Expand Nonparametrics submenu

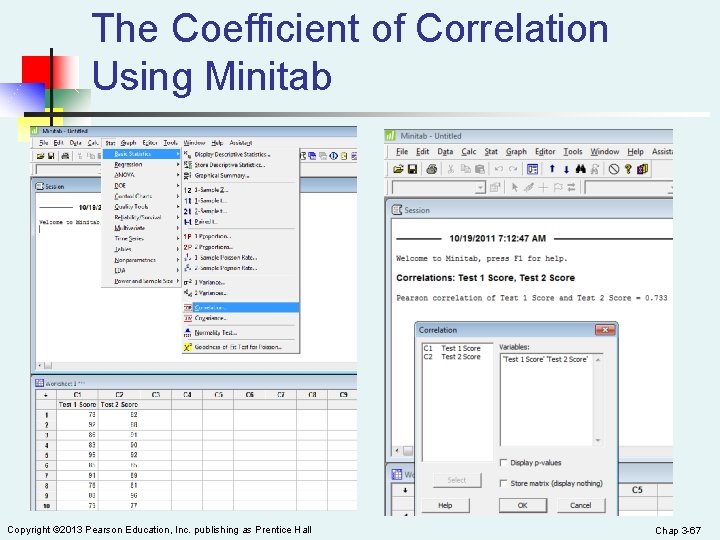tap(142, 260)
